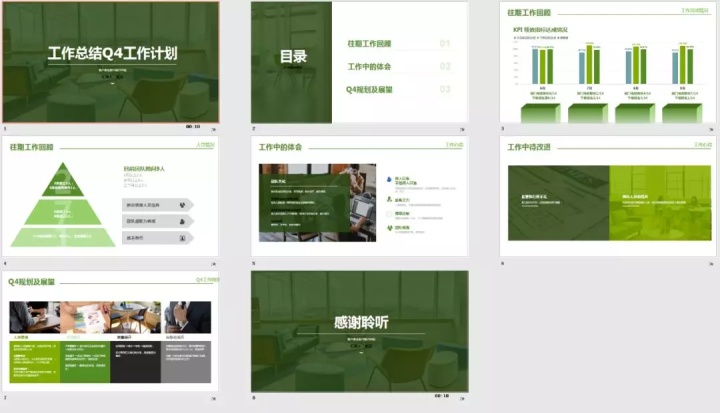Select the title slide '工作总结Q4工作计划' thumbnail

[x=111, y=62]
